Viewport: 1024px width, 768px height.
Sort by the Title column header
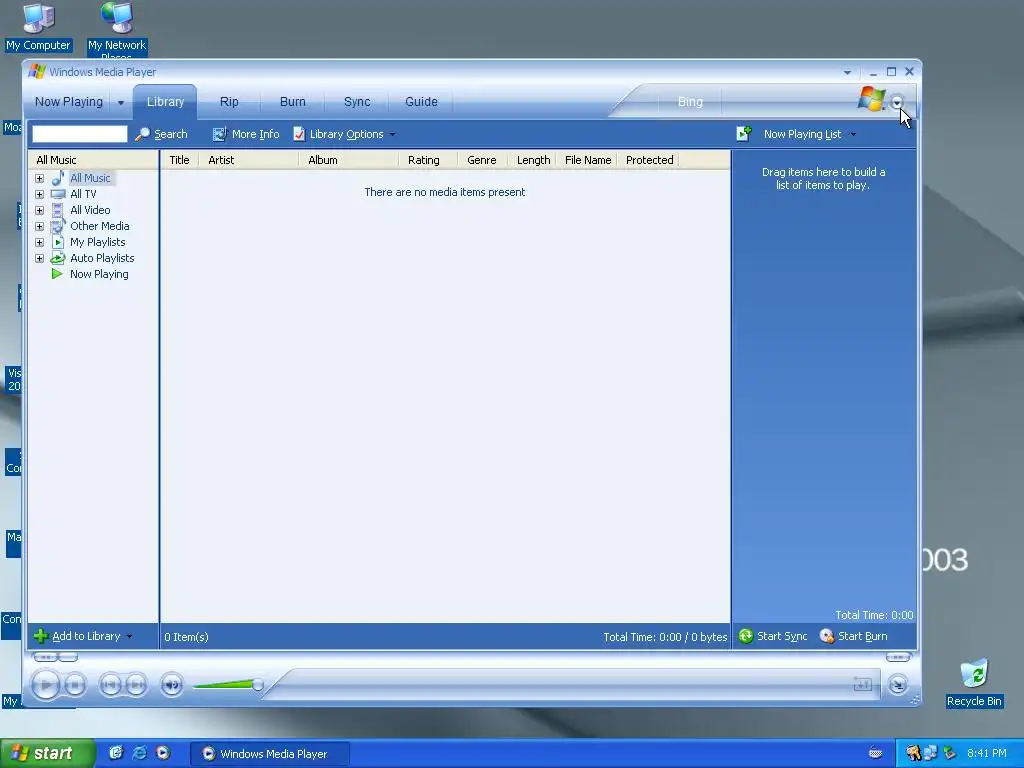tap(180, 160)
